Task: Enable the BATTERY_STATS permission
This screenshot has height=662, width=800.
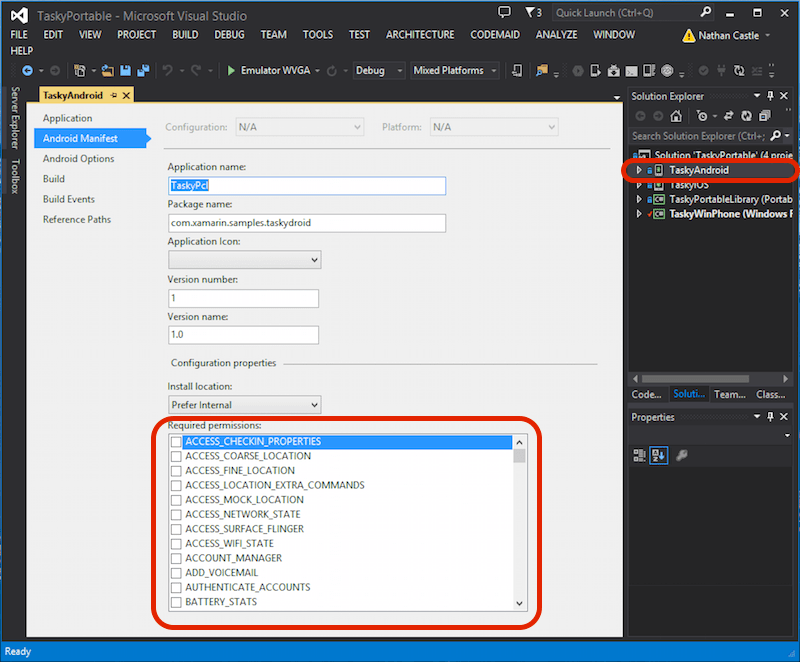Action: click(175, 602)
